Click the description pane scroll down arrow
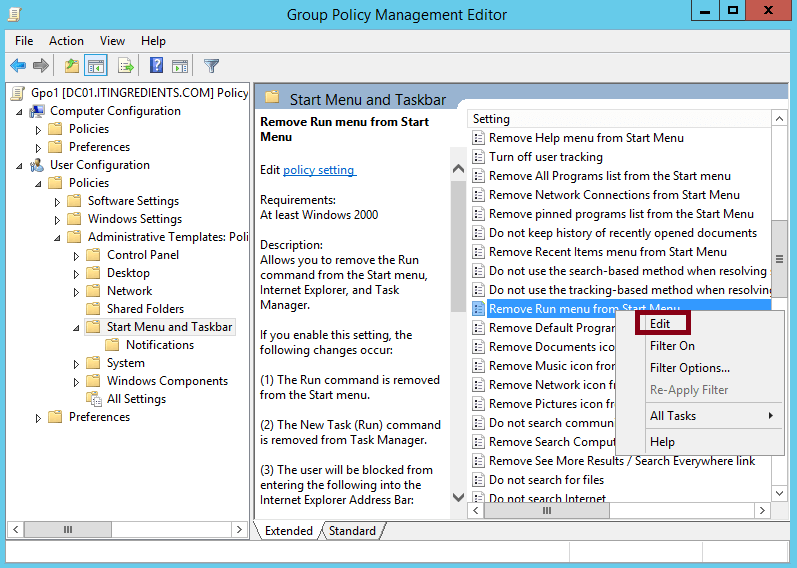Screen dimensions: 797x568 458,497
